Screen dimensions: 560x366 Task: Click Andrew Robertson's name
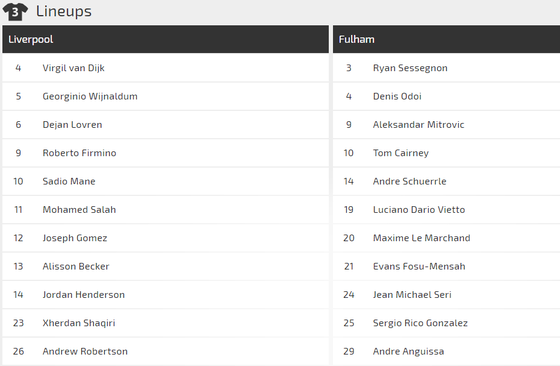[x=85, y=351]
